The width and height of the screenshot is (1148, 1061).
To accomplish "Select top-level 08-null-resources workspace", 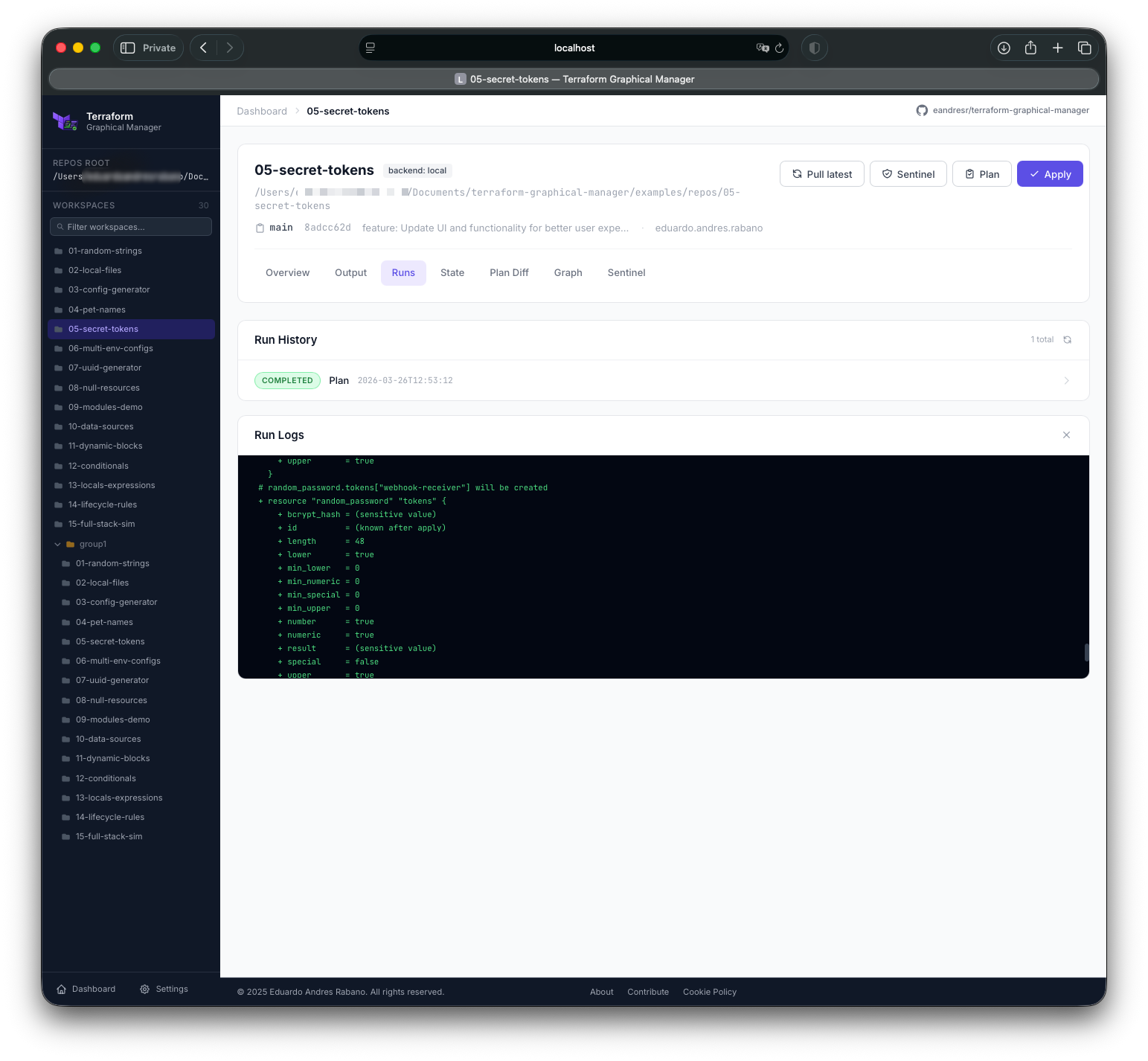I will (131, 388).
